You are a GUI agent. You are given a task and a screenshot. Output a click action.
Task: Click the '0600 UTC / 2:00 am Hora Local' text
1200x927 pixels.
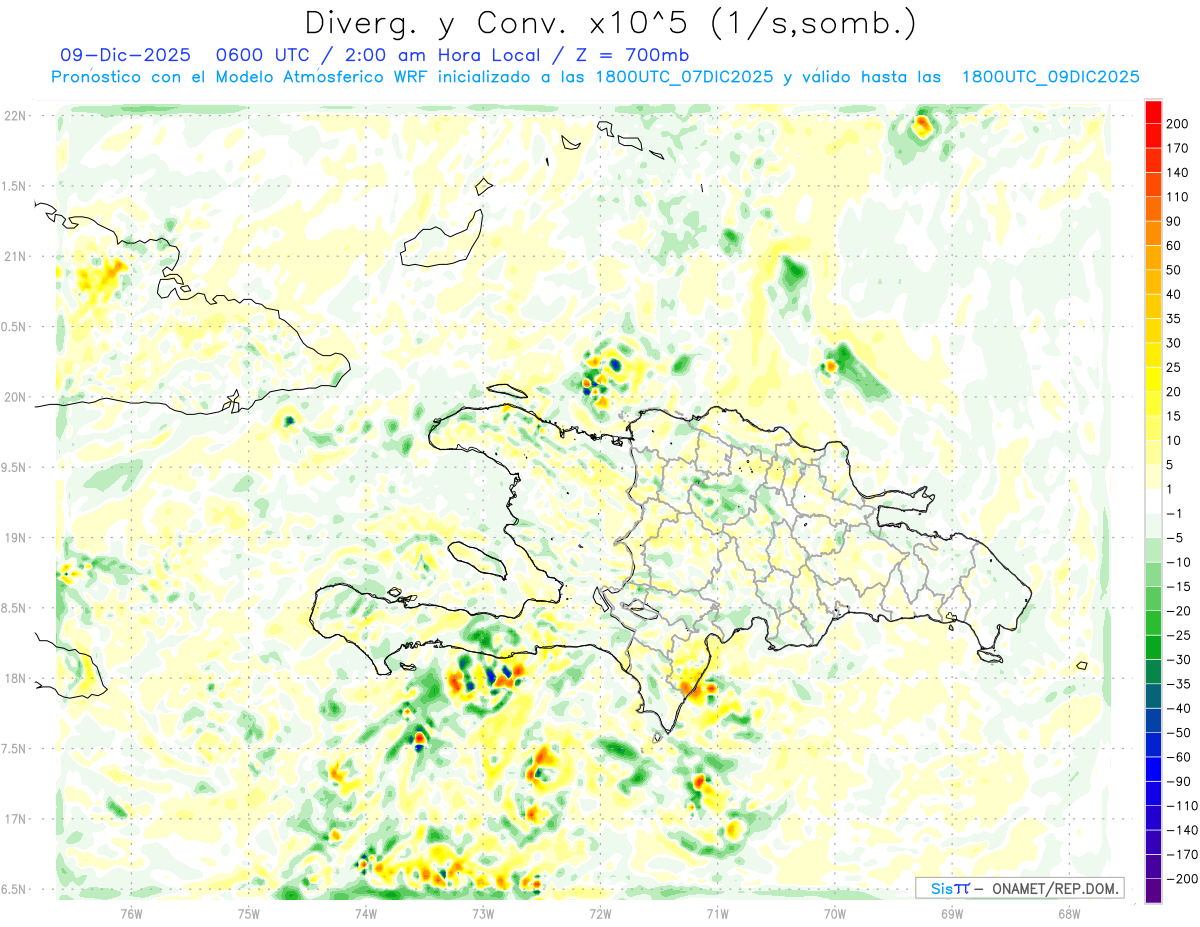[x=389, y=55]
